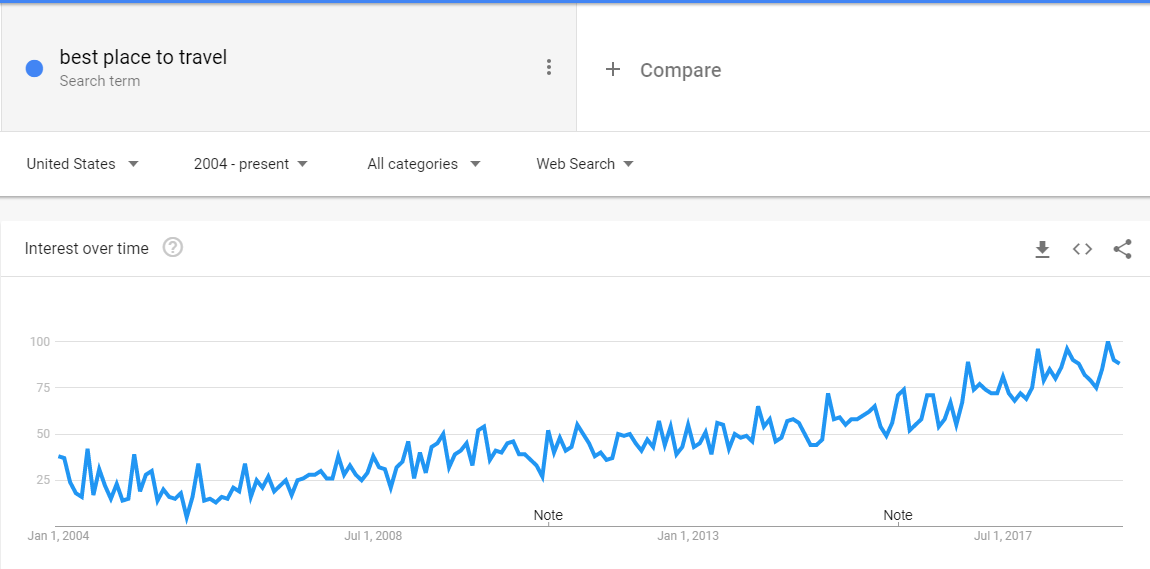
Task: Click the Jan 1, 2004 axis label
Action: [x=59, y=536]
